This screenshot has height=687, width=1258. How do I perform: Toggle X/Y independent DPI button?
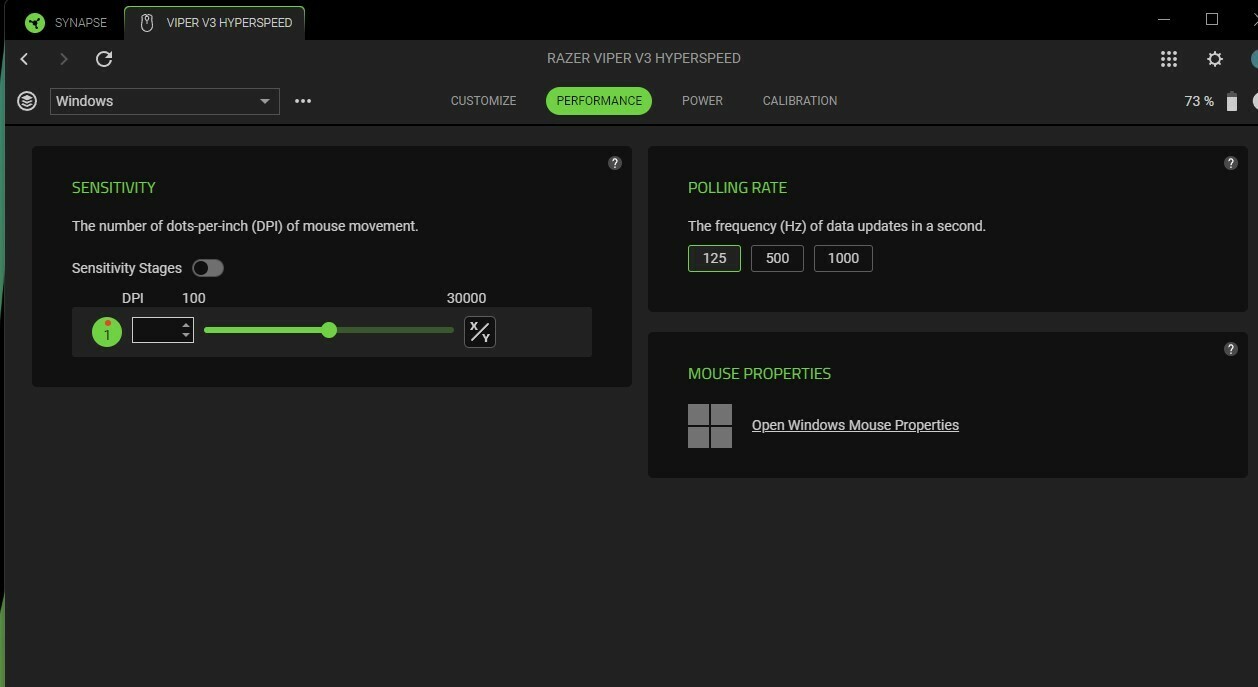pos(480,332)
